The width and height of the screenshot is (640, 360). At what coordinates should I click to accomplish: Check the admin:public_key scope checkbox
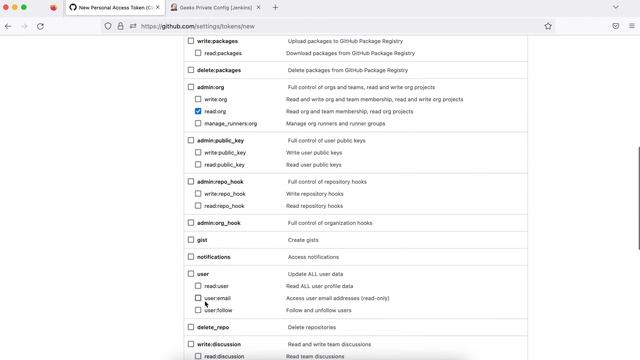pos(191,140)
